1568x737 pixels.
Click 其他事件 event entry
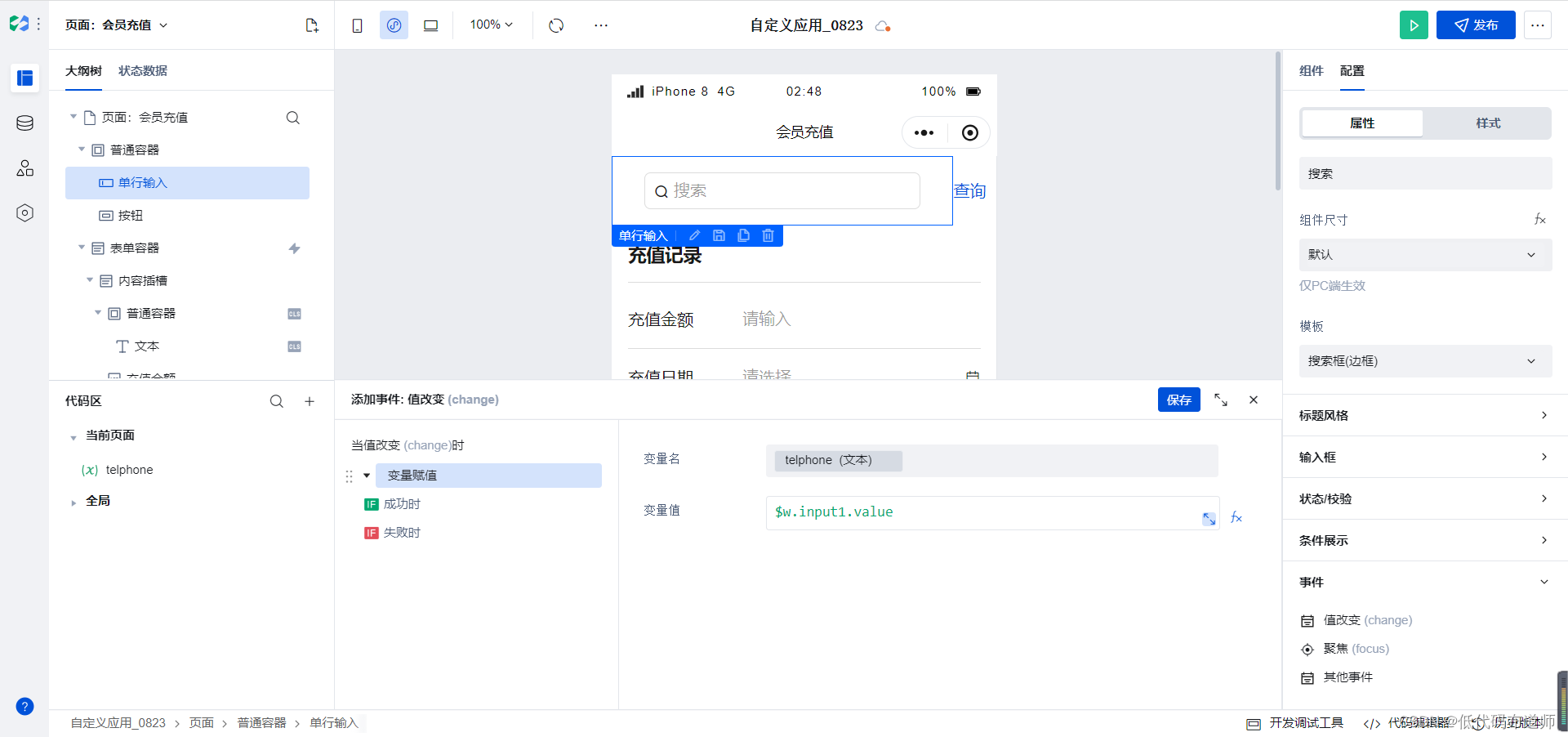point(1337,677)
